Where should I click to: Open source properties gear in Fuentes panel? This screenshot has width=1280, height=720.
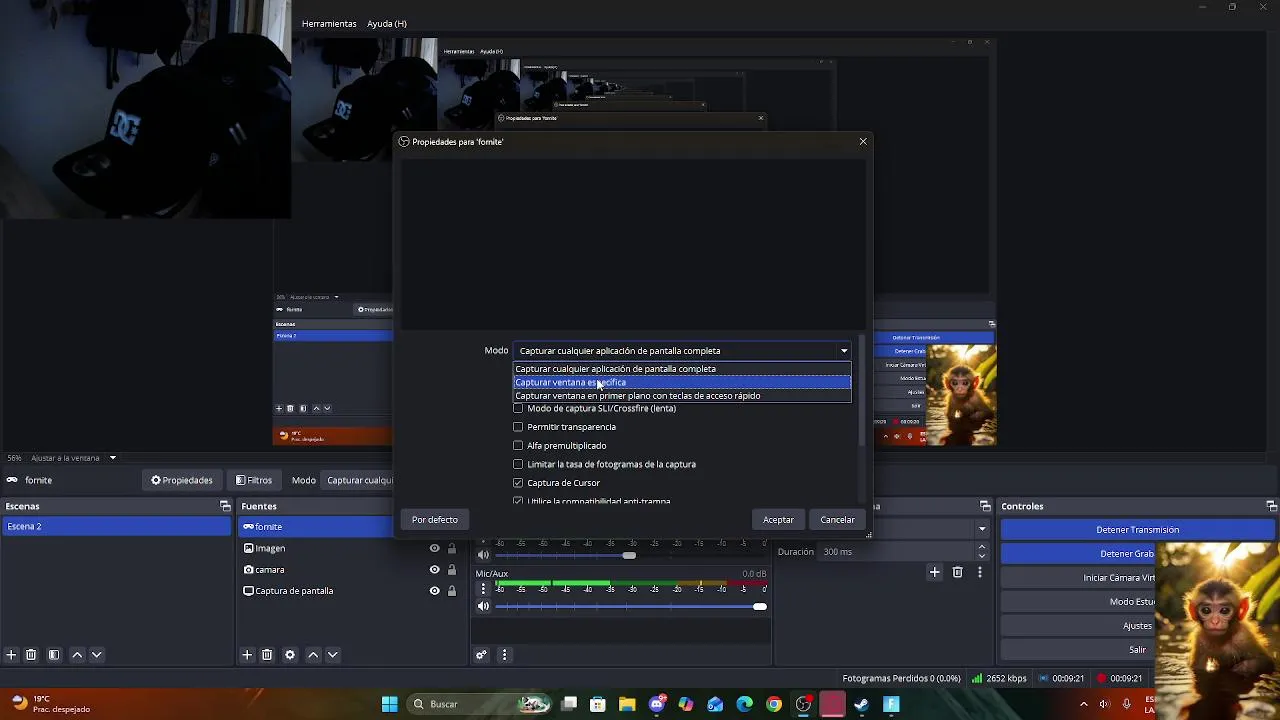[290, 655]
